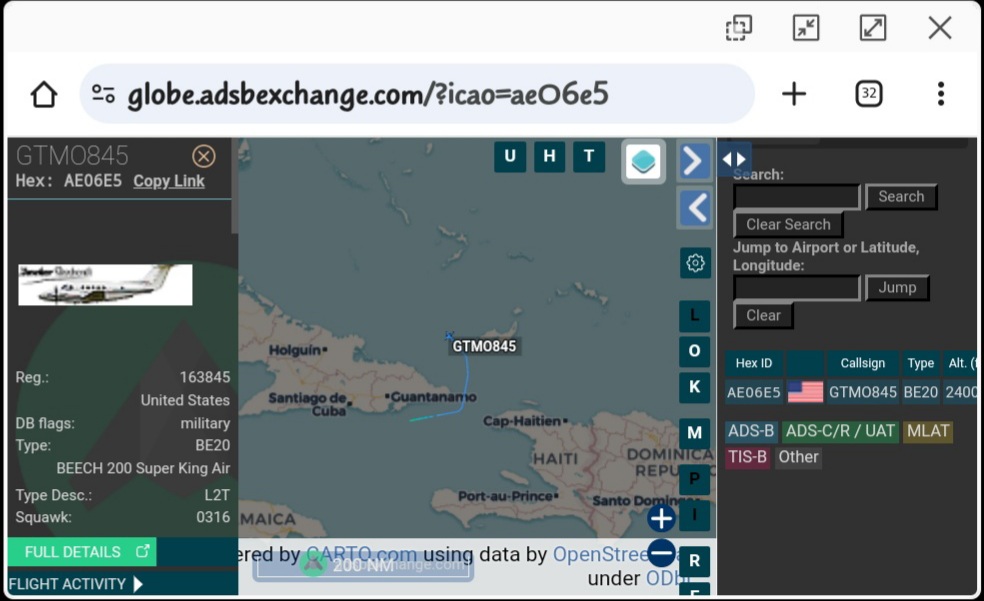984x601 pixels.
Task: Click the left chevron sidebar button
Action: click(x=695, y=208)
